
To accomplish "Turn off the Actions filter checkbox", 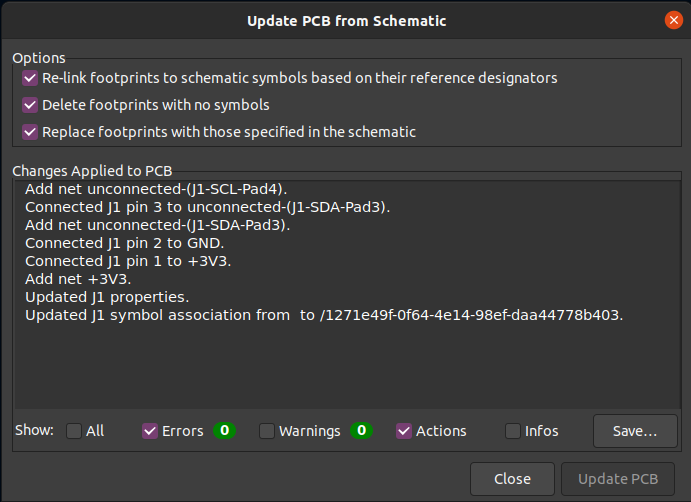I will coord(404,431).
